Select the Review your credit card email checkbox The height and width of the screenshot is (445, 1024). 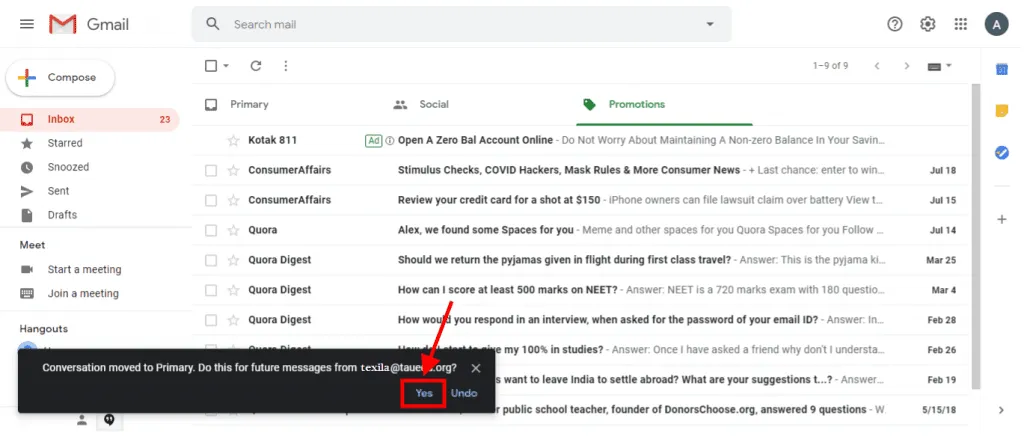coord(211,201)
